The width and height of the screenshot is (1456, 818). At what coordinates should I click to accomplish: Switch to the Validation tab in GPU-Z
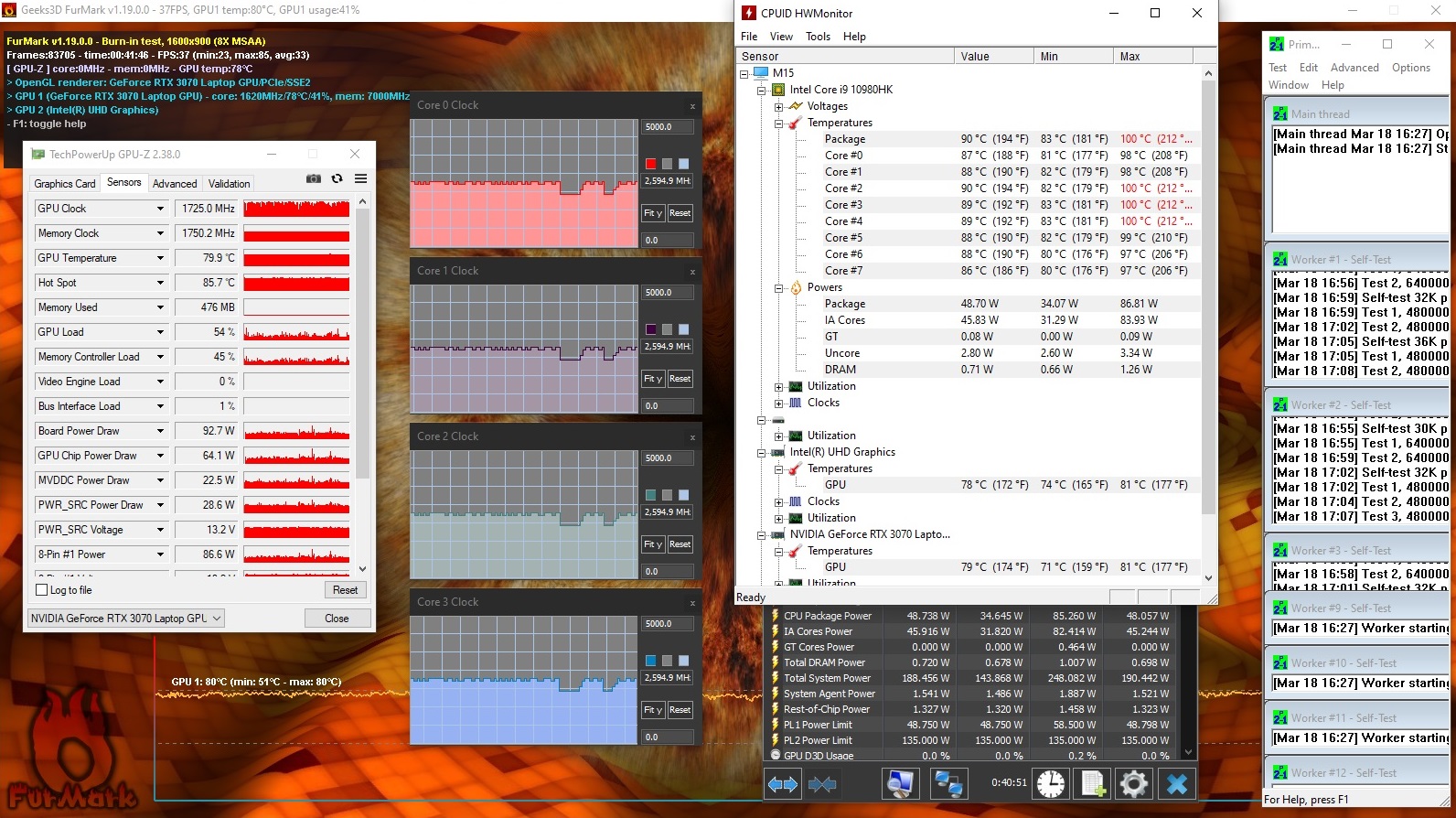229,184
